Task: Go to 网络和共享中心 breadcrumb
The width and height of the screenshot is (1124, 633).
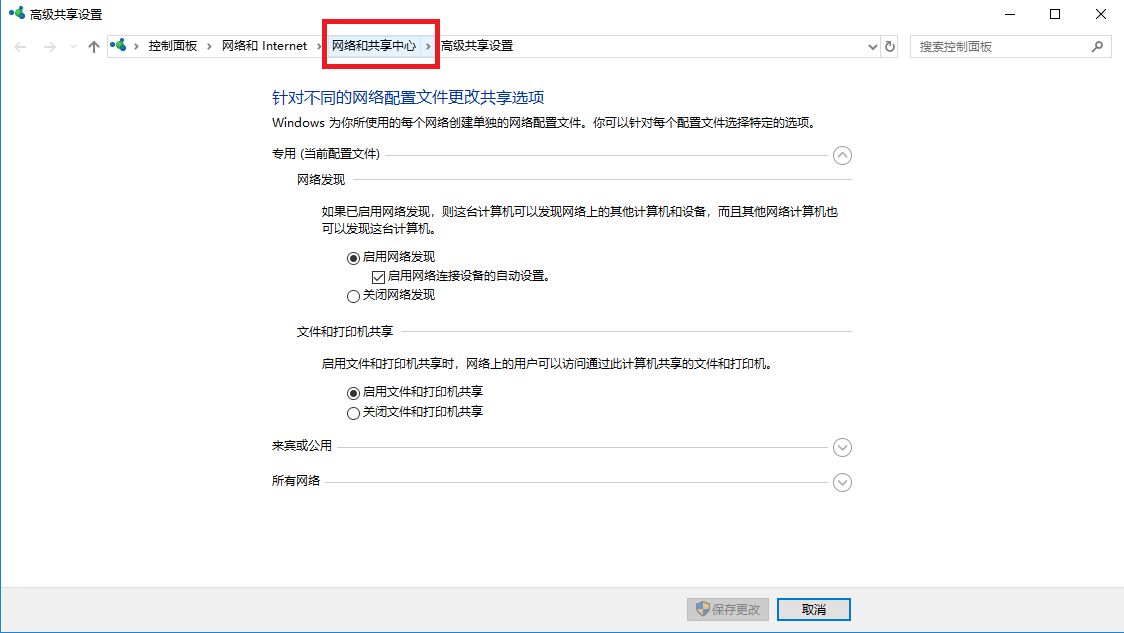Action: click(373, 46)
